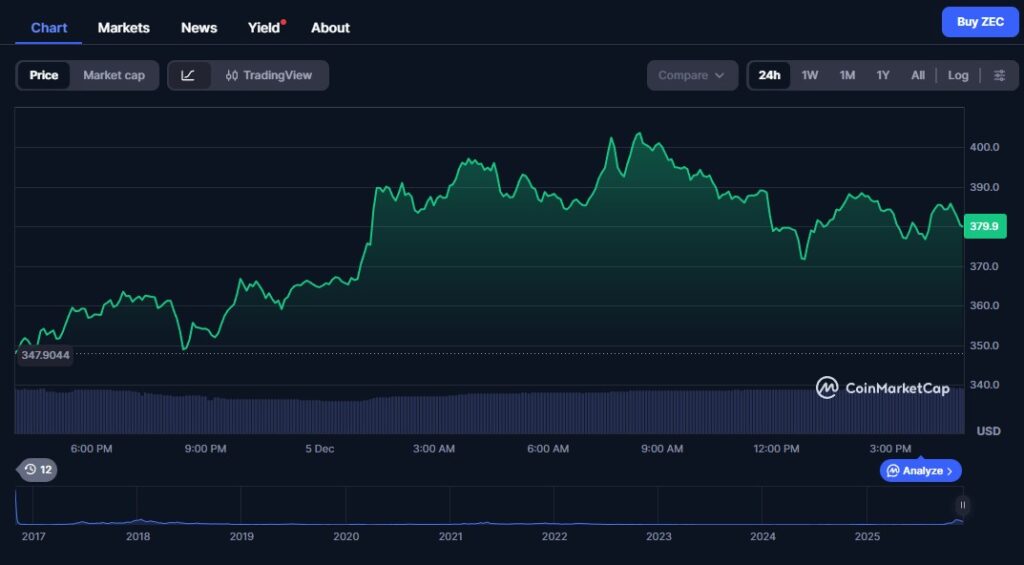Viewport: 1024px width, 565px height.
Task: Open the News tab
Action: tap(199, 27)
